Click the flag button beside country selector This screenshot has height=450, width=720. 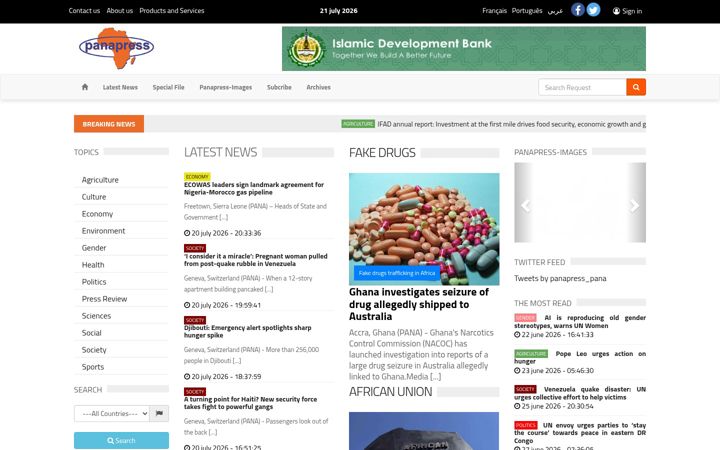click(x=159, y=413)
